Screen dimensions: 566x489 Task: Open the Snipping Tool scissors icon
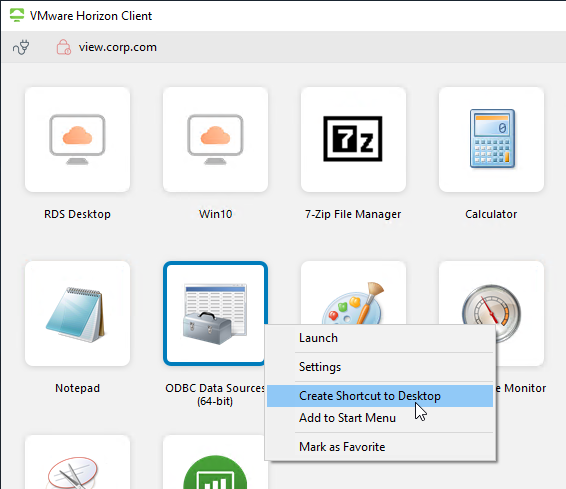pyautogui.click(x=77, y=462)
